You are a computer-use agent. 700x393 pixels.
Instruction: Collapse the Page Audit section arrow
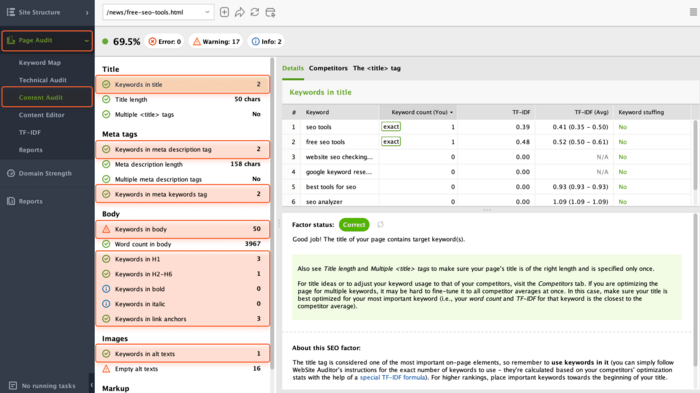pos(87,41)
